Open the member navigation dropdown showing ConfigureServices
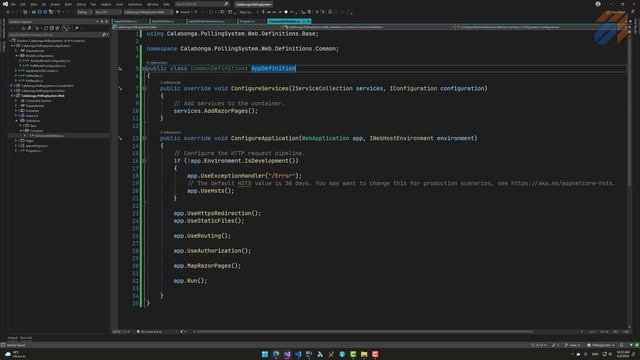 (x=541, y=27)
